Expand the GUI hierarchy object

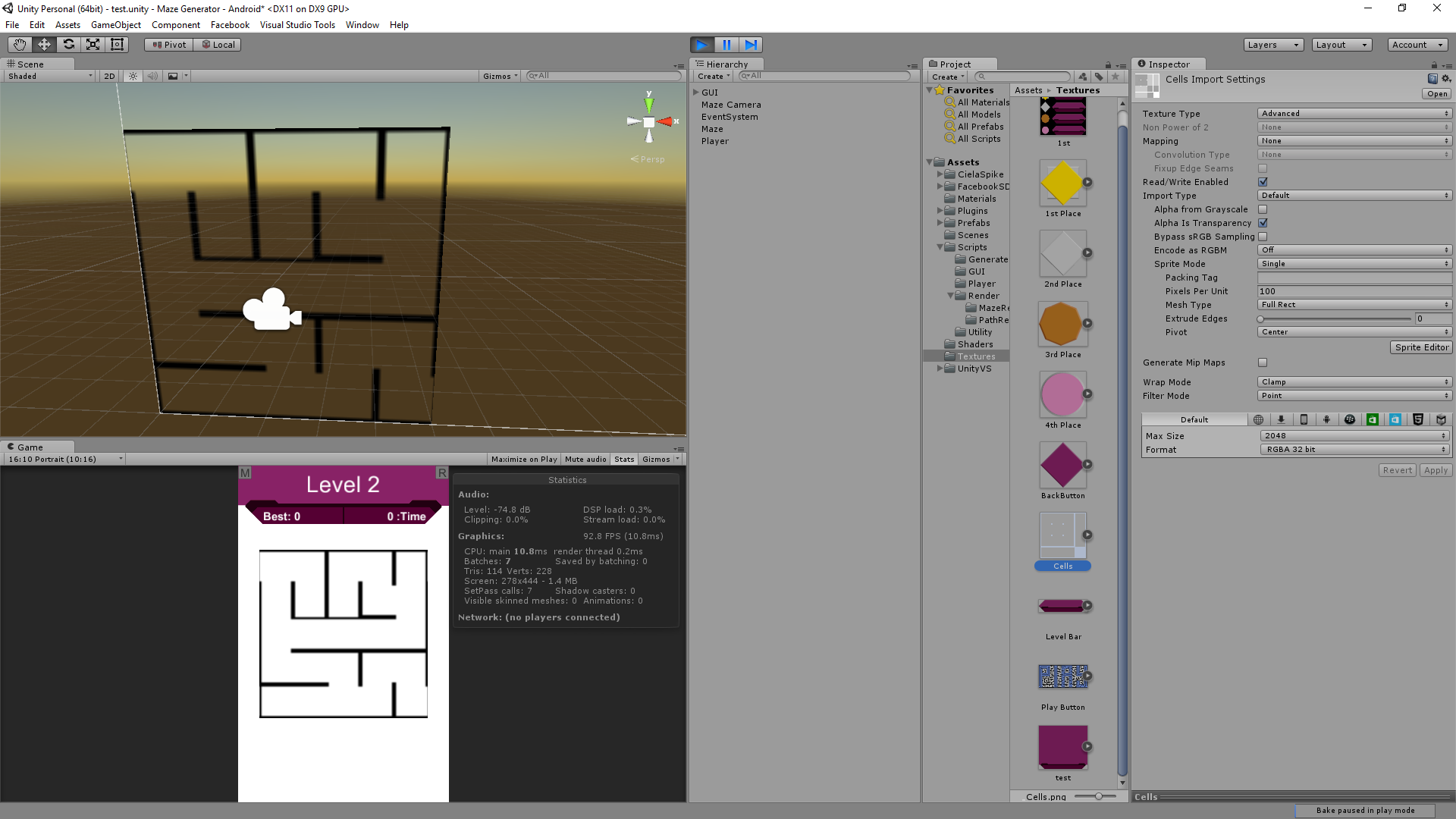696,93
